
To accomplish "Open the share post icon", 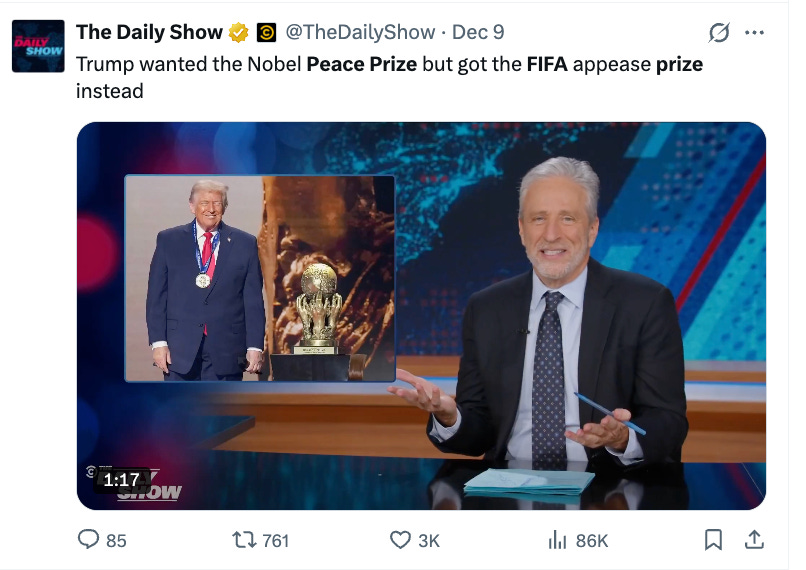I will pyautogui.click(x=754, y=540).
